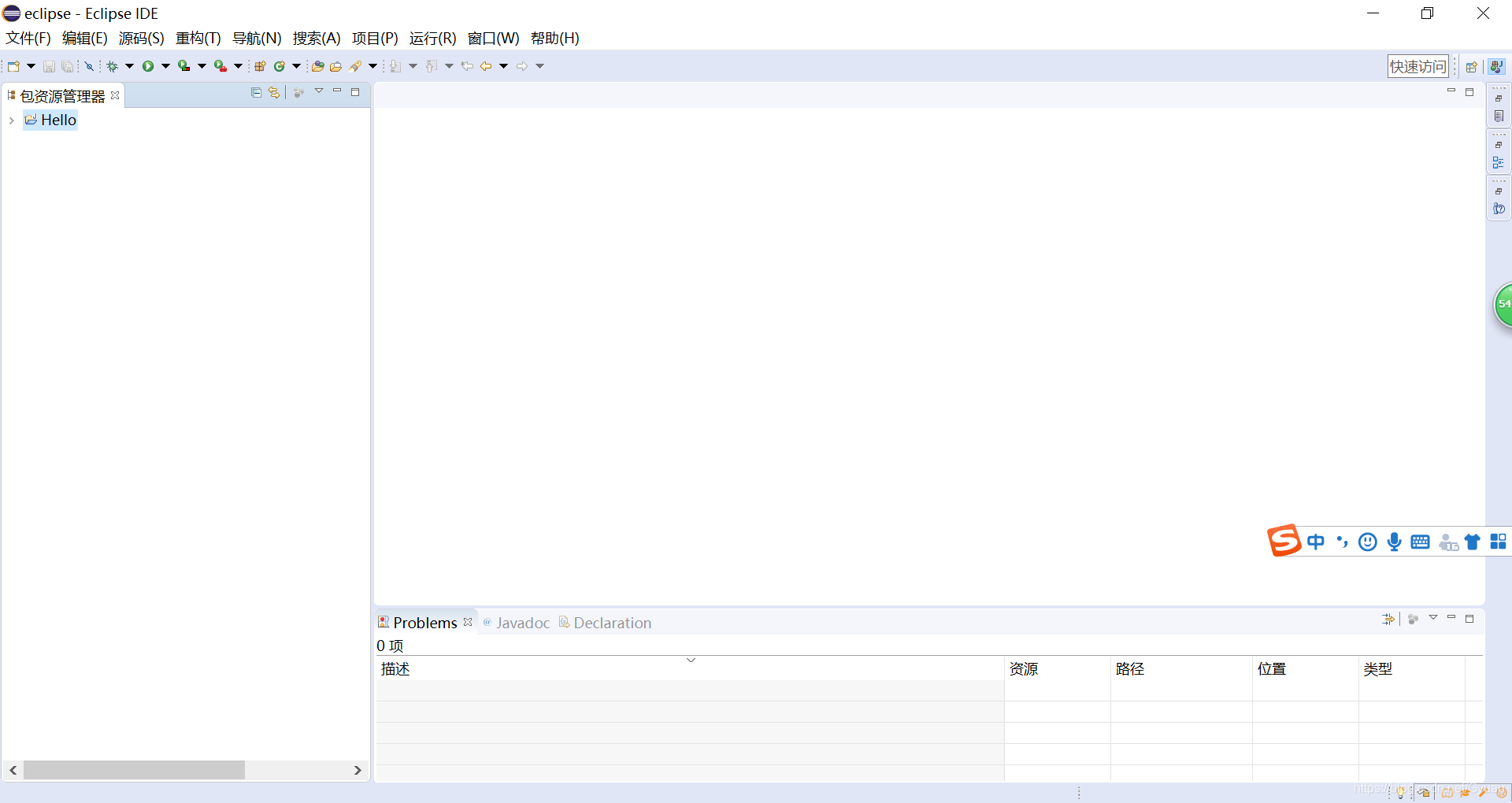Click the Save All toolbar icon
Screen dimensions: 1512x803
68,66
